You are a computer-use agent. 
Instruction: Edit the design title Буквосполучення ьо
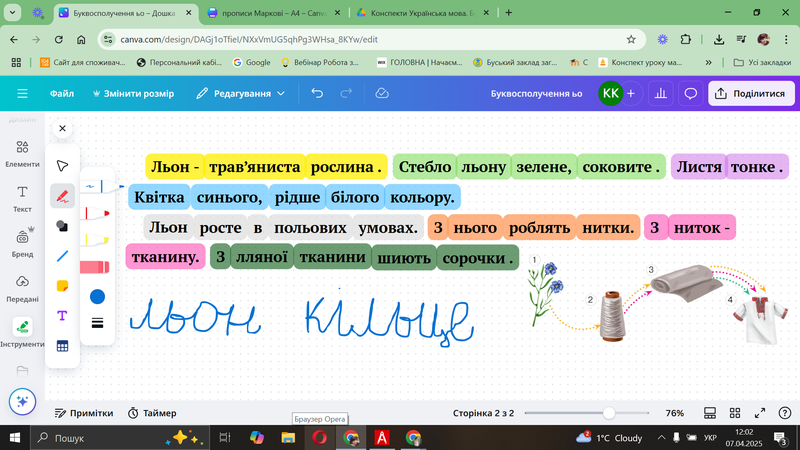pyautogui.click(x=536, y=94)
